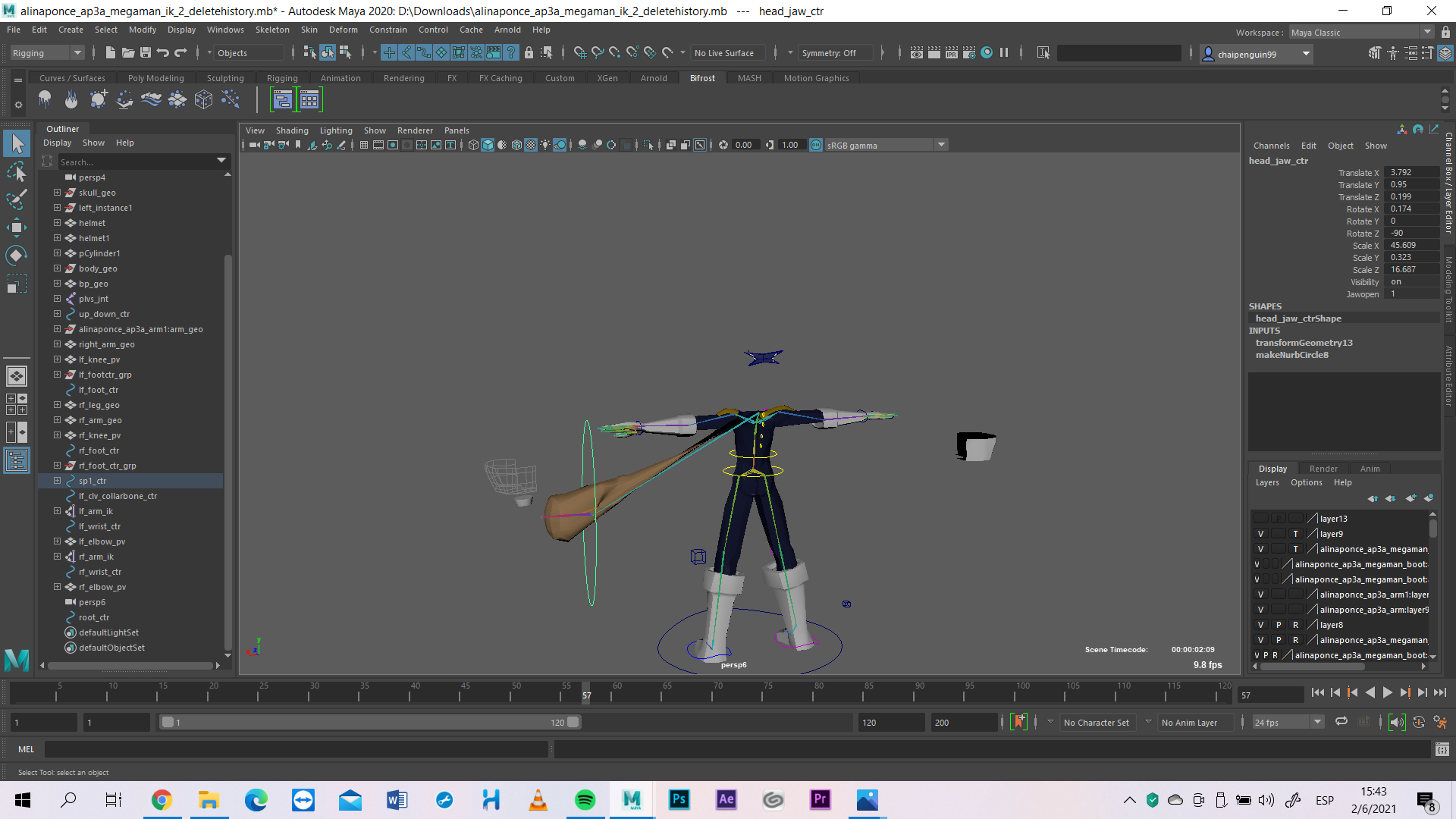Click the Outliner Search field

pyautogui.click(x=136, y=162)
